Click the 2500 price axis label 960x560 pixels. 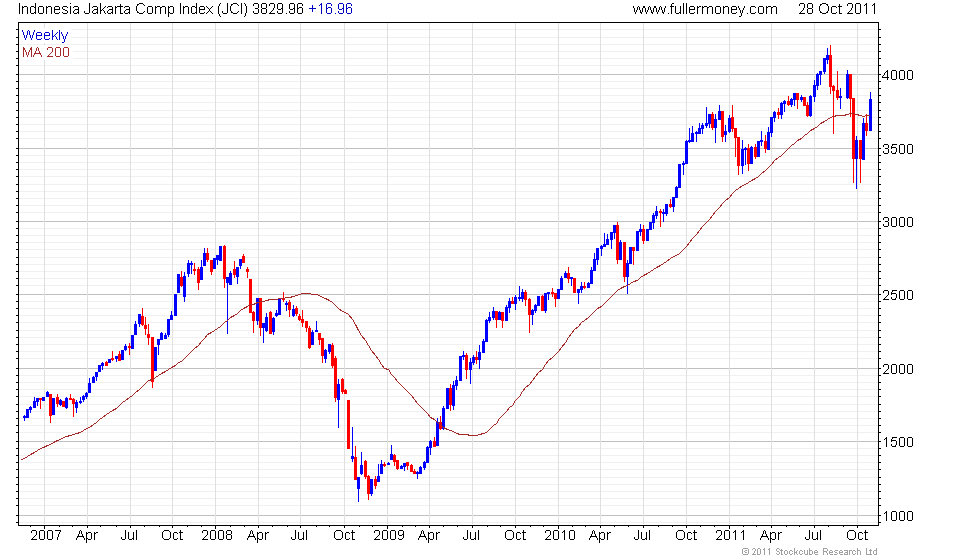[898, 295]
